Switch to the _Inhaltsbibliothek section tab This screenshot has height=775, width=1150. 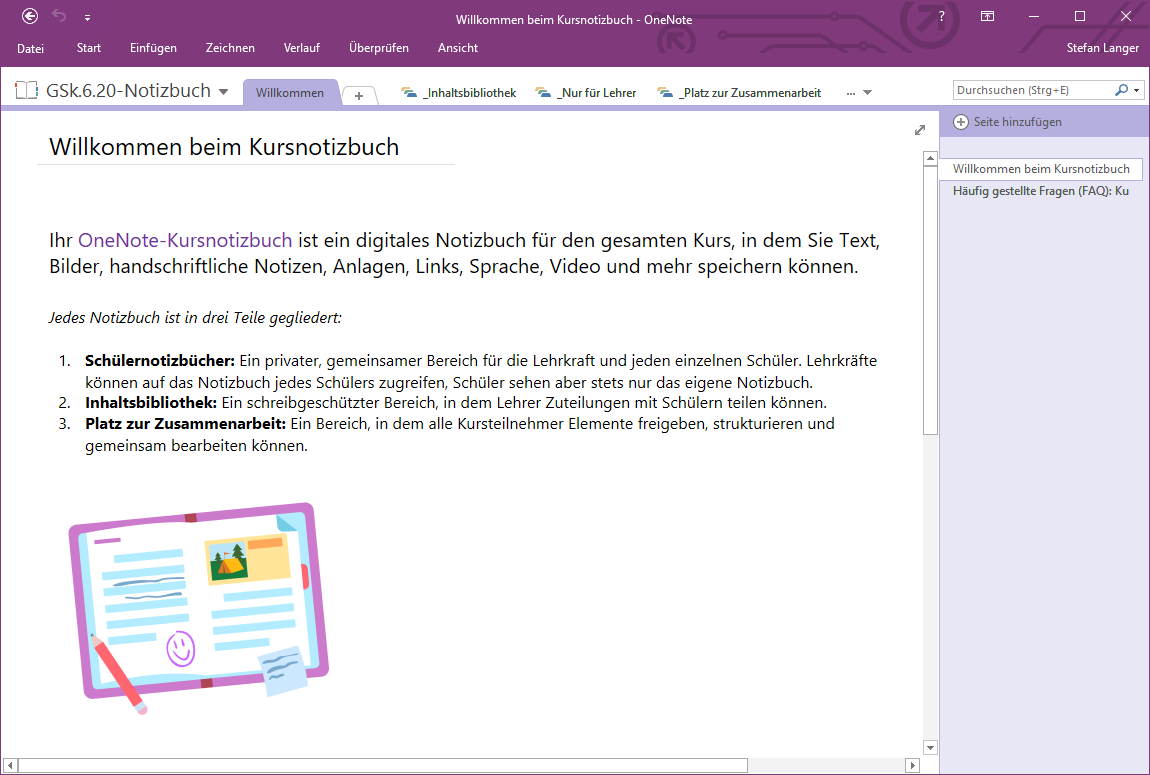pos(459,93)
